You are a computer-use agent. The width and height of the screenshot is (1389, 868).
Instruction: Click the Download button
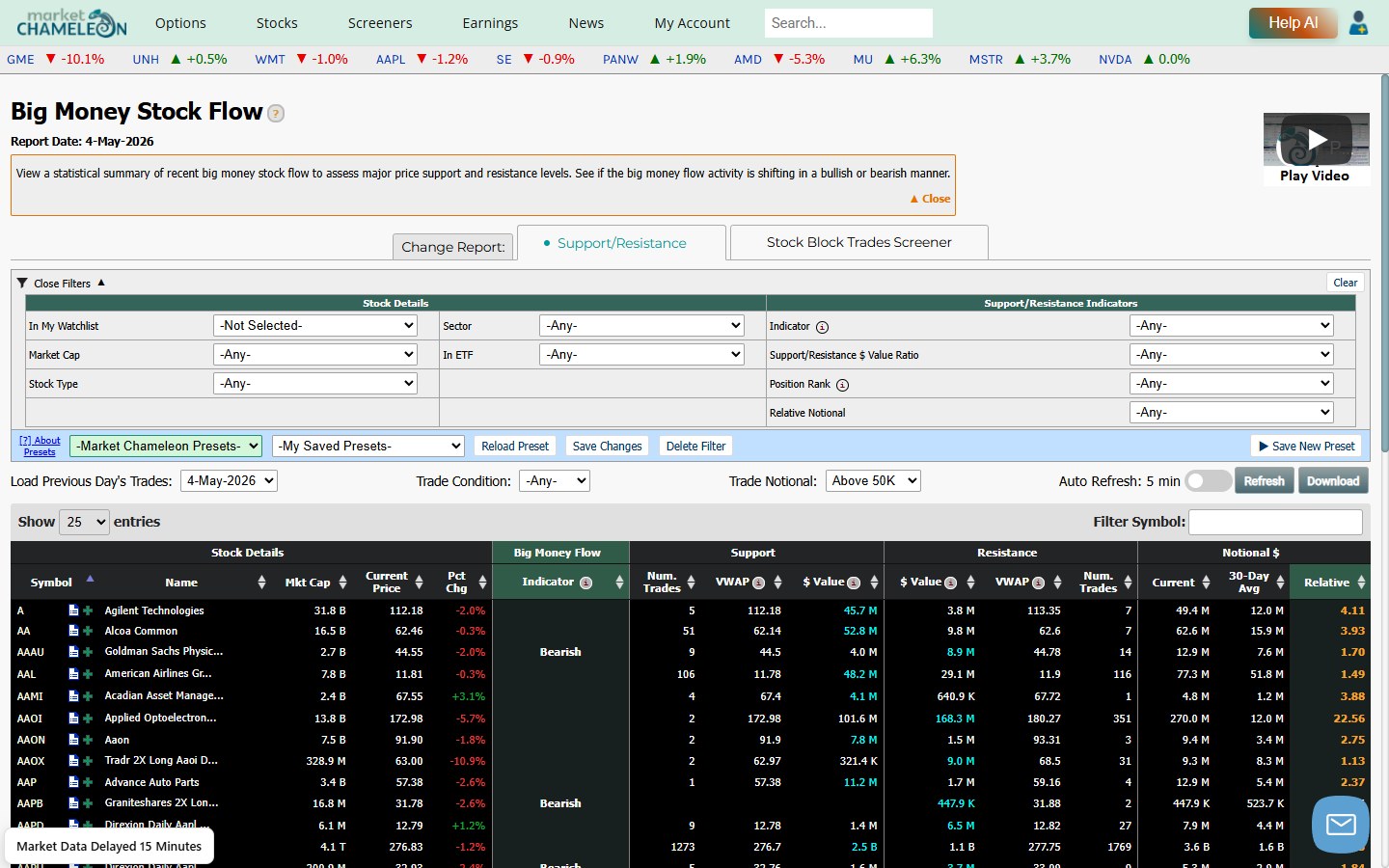(1333, 481)
